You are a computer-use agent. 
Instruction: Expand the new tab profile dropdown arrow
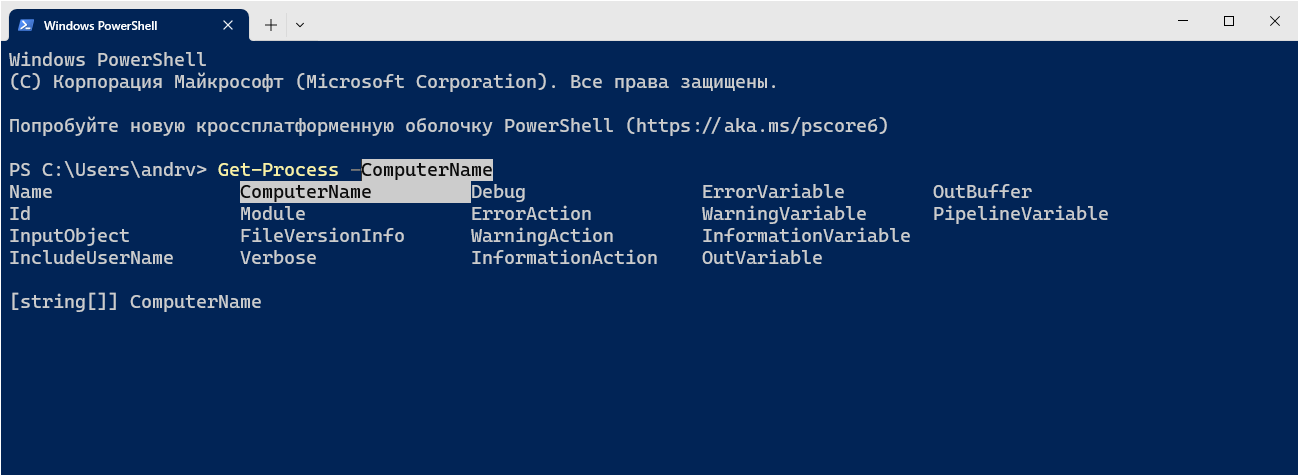[300, 24]
